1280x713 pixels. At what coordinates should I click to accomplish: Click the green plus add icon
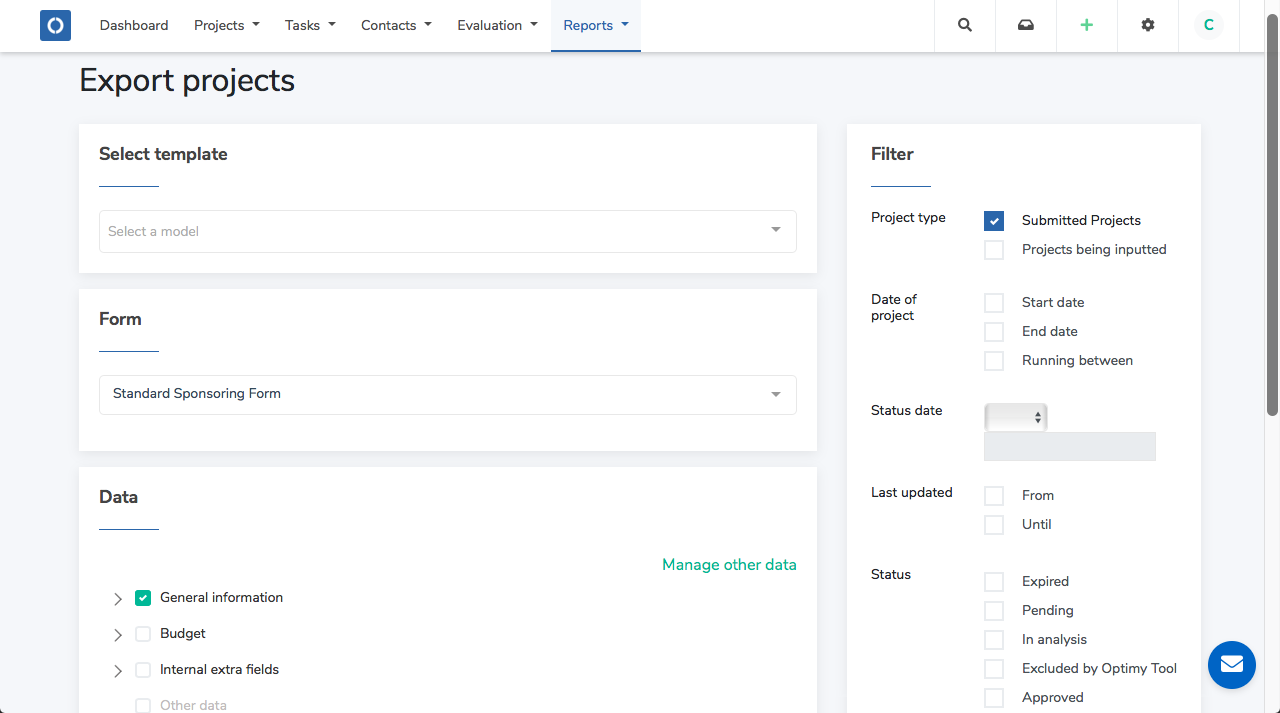[1087, 25]
